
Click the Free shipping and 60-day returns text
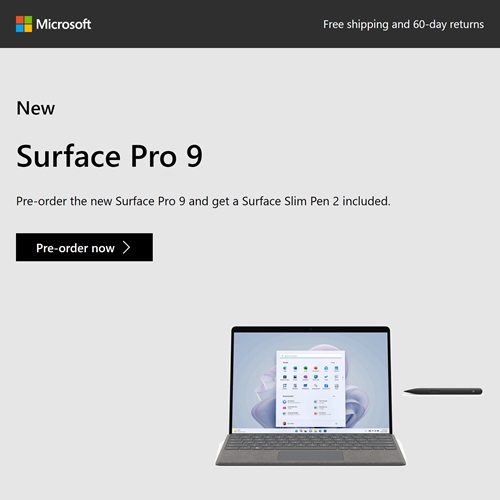pos(403,24)
